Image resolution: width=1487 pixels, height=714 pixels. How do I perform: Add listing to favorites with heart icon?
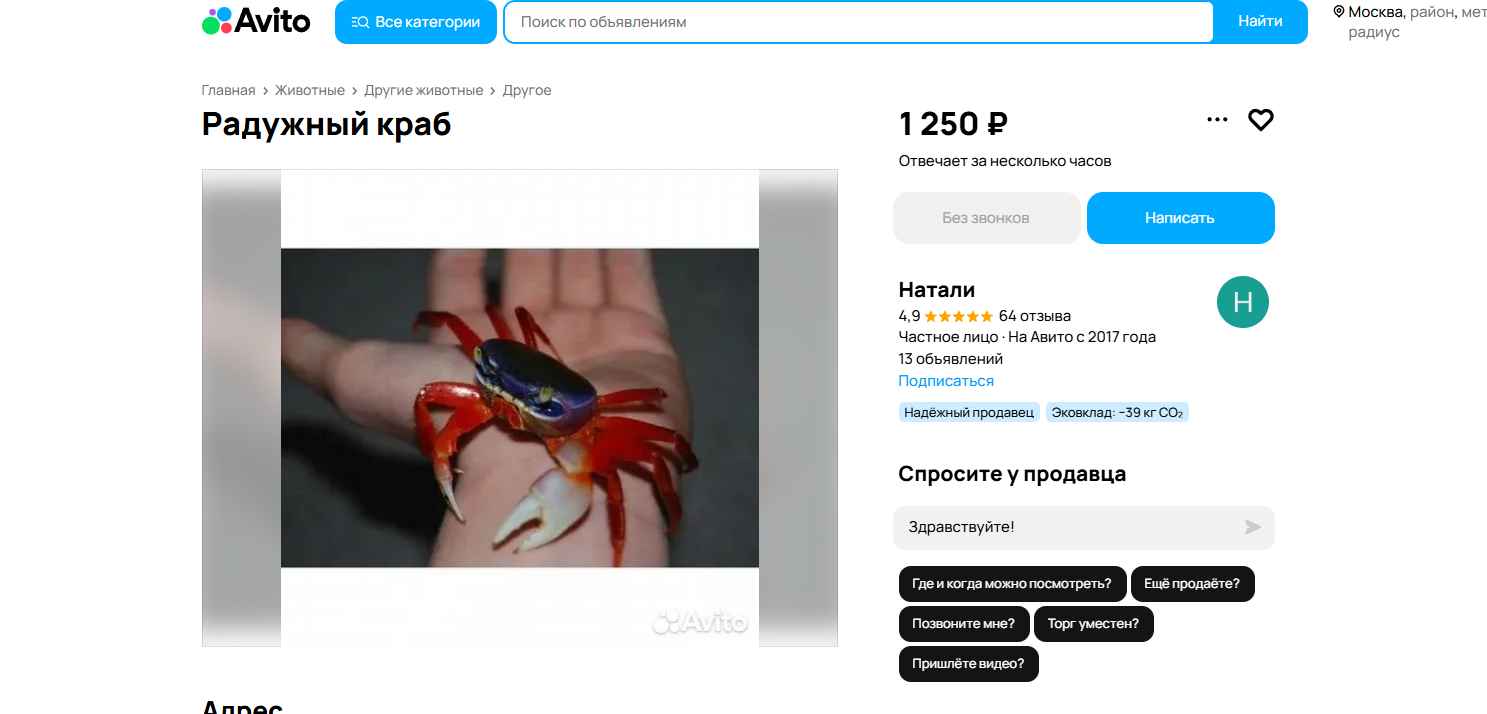click(x=1261, y=120)
